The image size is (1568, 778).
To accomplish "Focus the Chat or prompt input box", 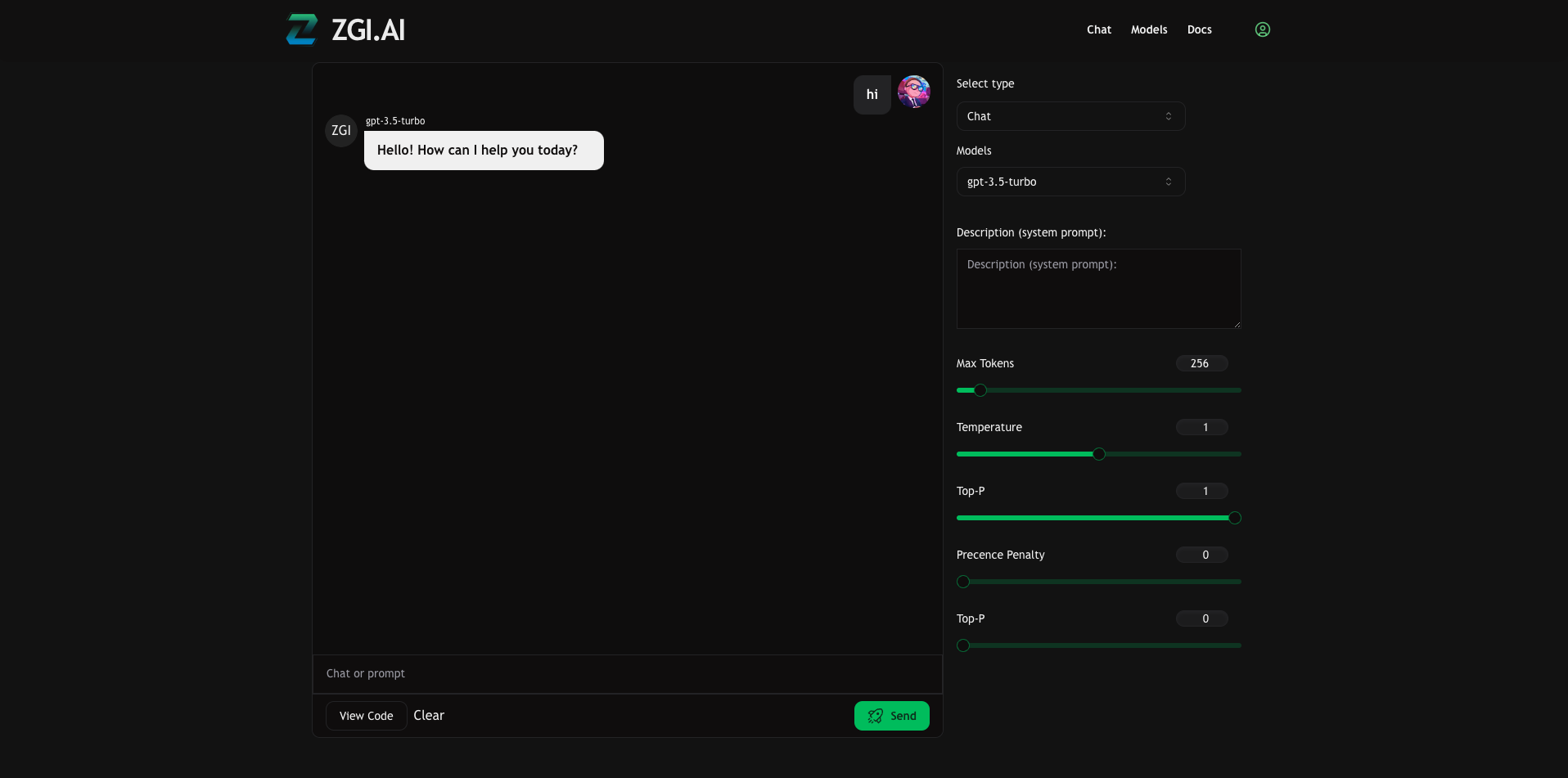I will click(628, 674).
